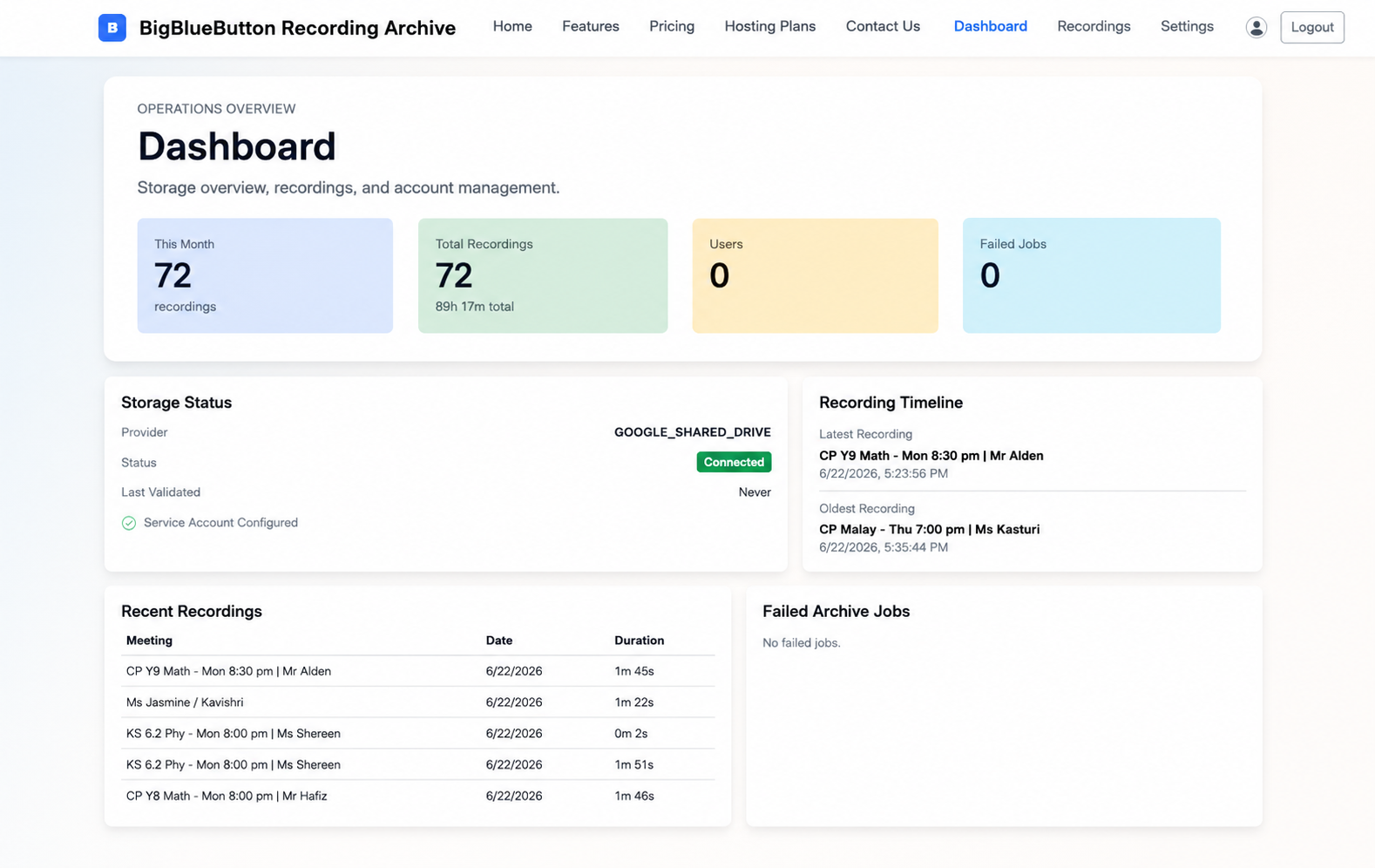Select the 'Ms Jasmine / Kavishri' row
Screen dimensions: 1375x868
click(418, 702)
